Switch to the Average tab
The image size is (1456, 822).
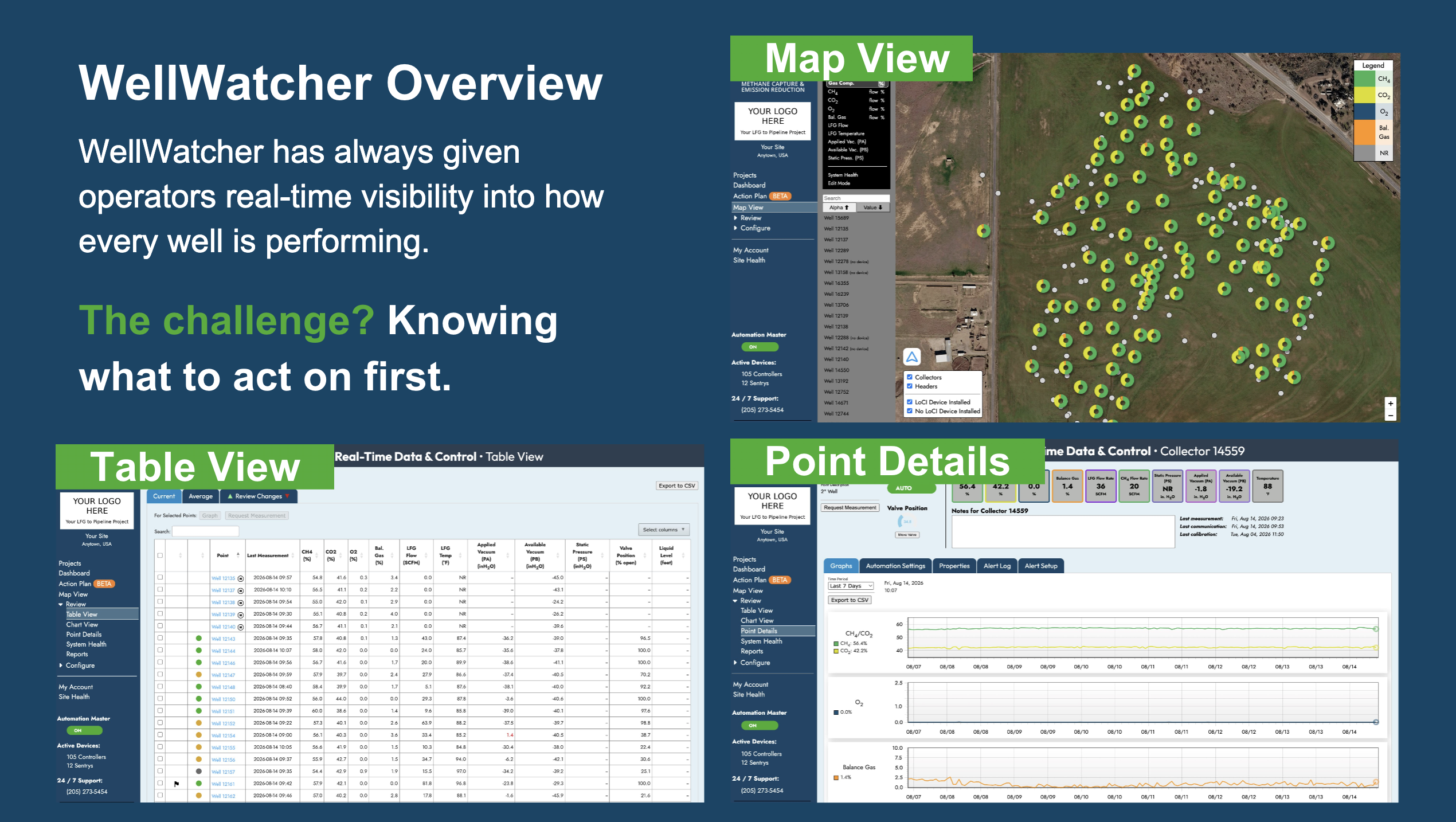coord(201,496)
